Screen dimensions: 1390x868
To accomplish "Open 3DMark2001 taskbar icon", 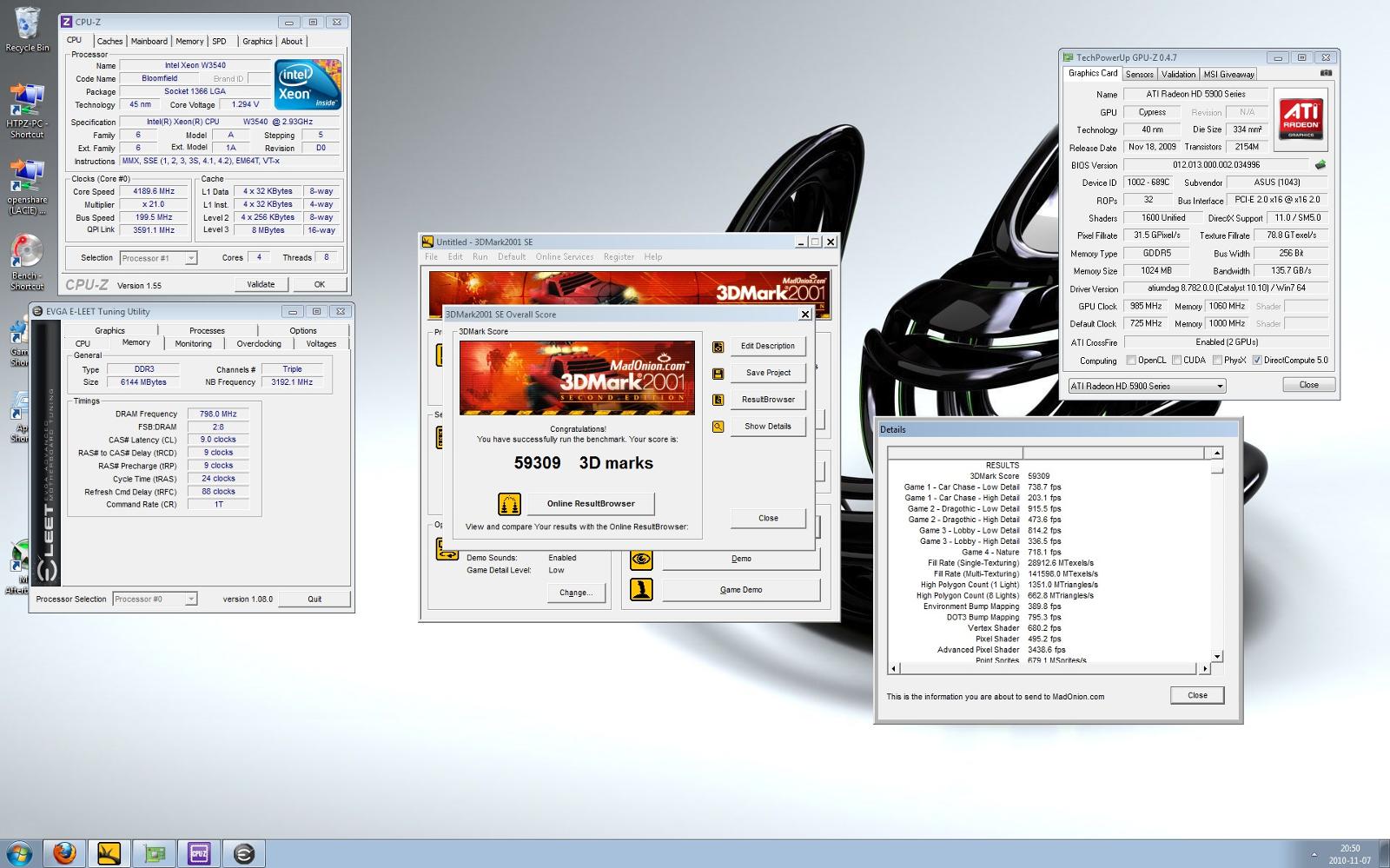I will [109, 853].
